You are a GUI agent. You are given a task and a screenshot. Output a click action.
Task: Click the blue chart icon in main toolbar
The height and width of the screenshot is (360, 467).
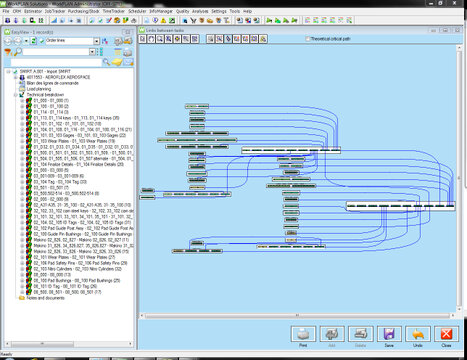coord(54,20)
